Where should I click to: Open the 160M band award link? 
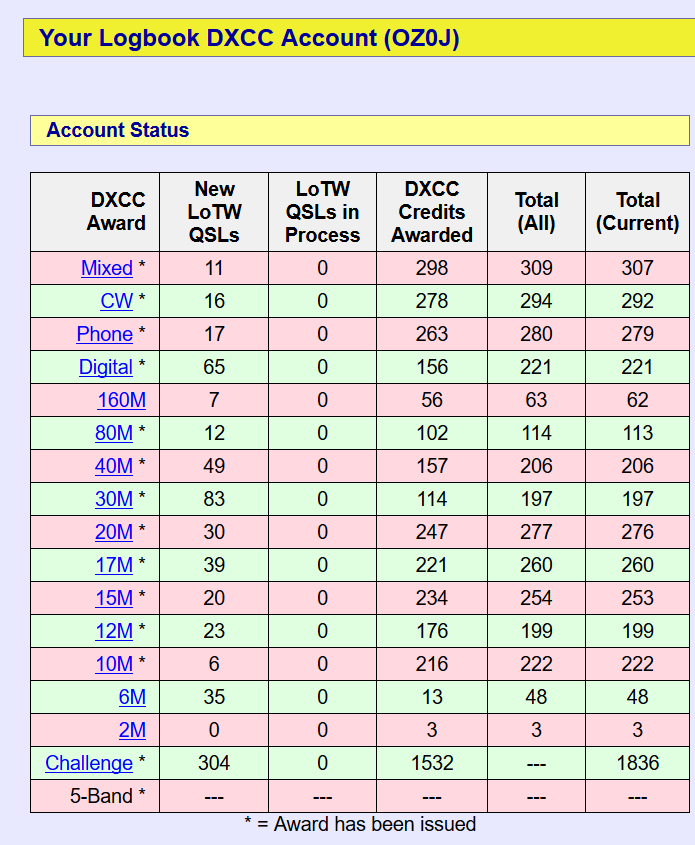tap(122, 400)
